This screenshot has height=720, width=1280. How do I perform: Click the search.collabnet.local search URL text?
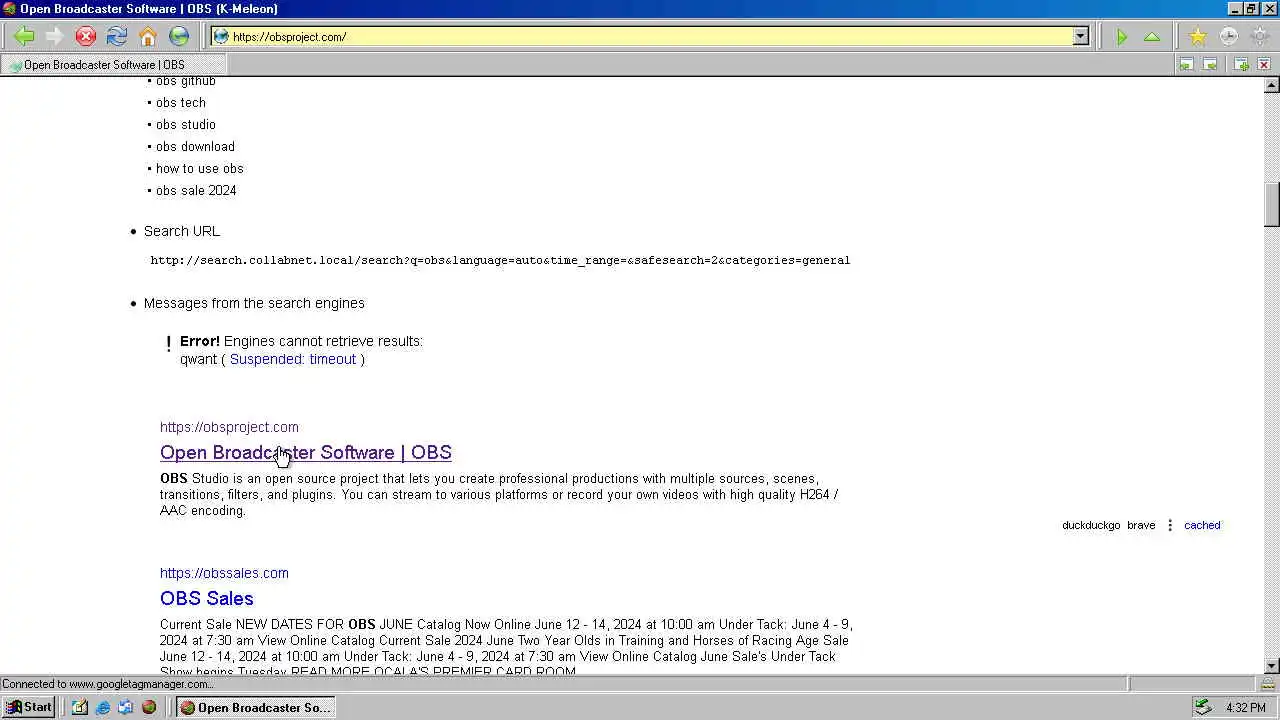pos(500,260)
